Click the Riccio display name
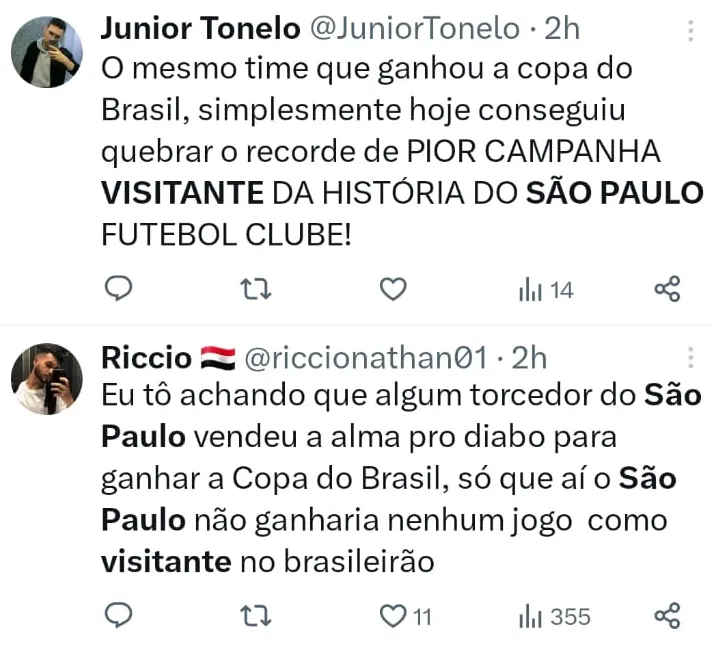713x649 pixels. click(x=146, y=356)
